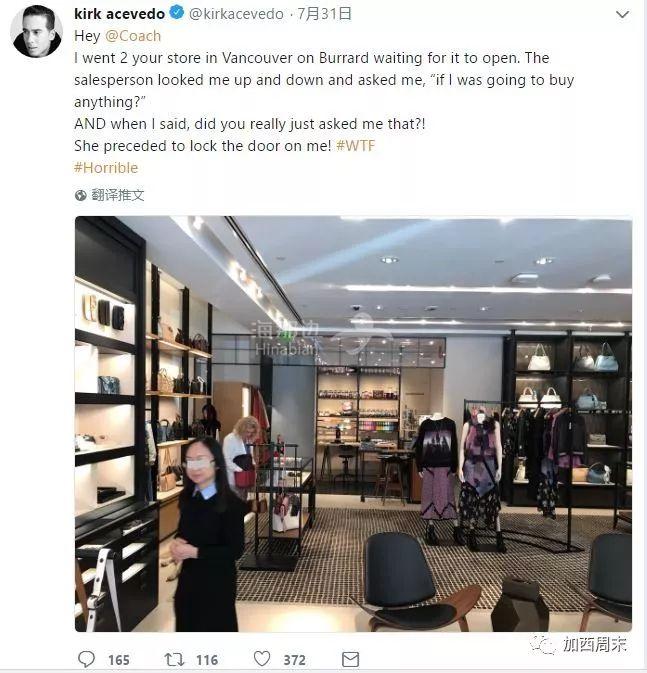Image resolution: width=647 pixels, height=673 pixels.
Task: Open the kirk acevedo display name
Action: (119, 14)
